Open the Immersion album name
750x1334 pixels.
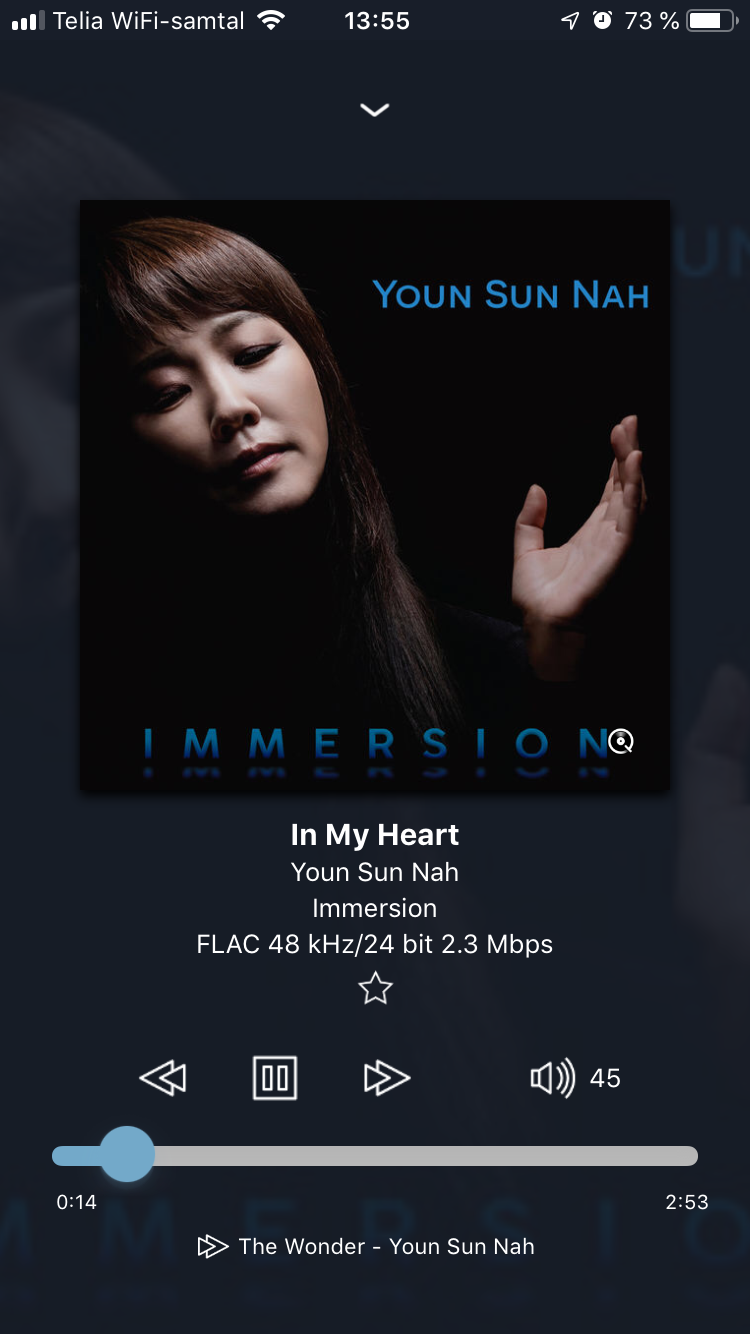[375, 908]
